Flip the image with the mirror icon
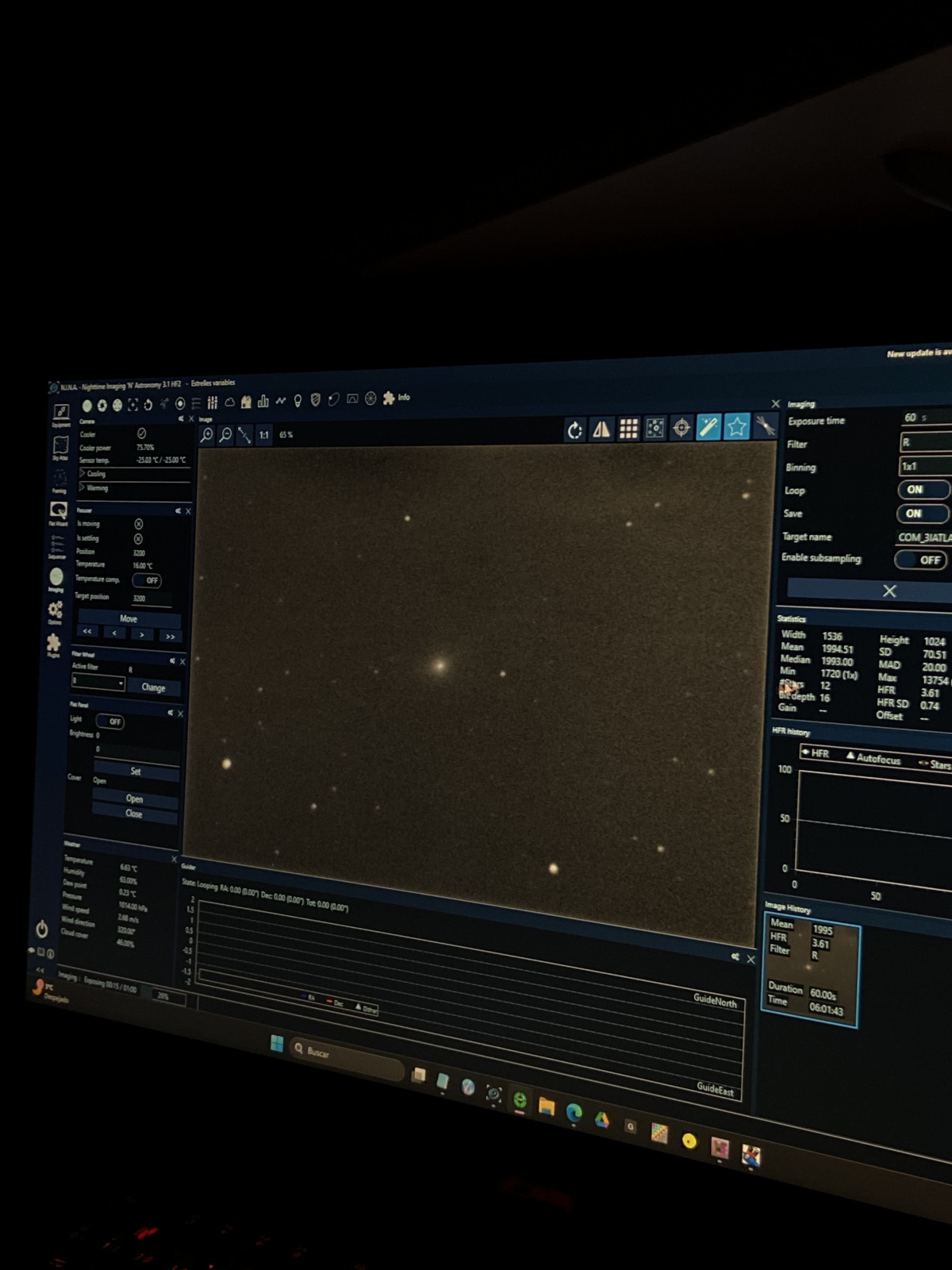Image resolution: width=952 pixels, height=1270 pixels. click(x=601, y=429)
